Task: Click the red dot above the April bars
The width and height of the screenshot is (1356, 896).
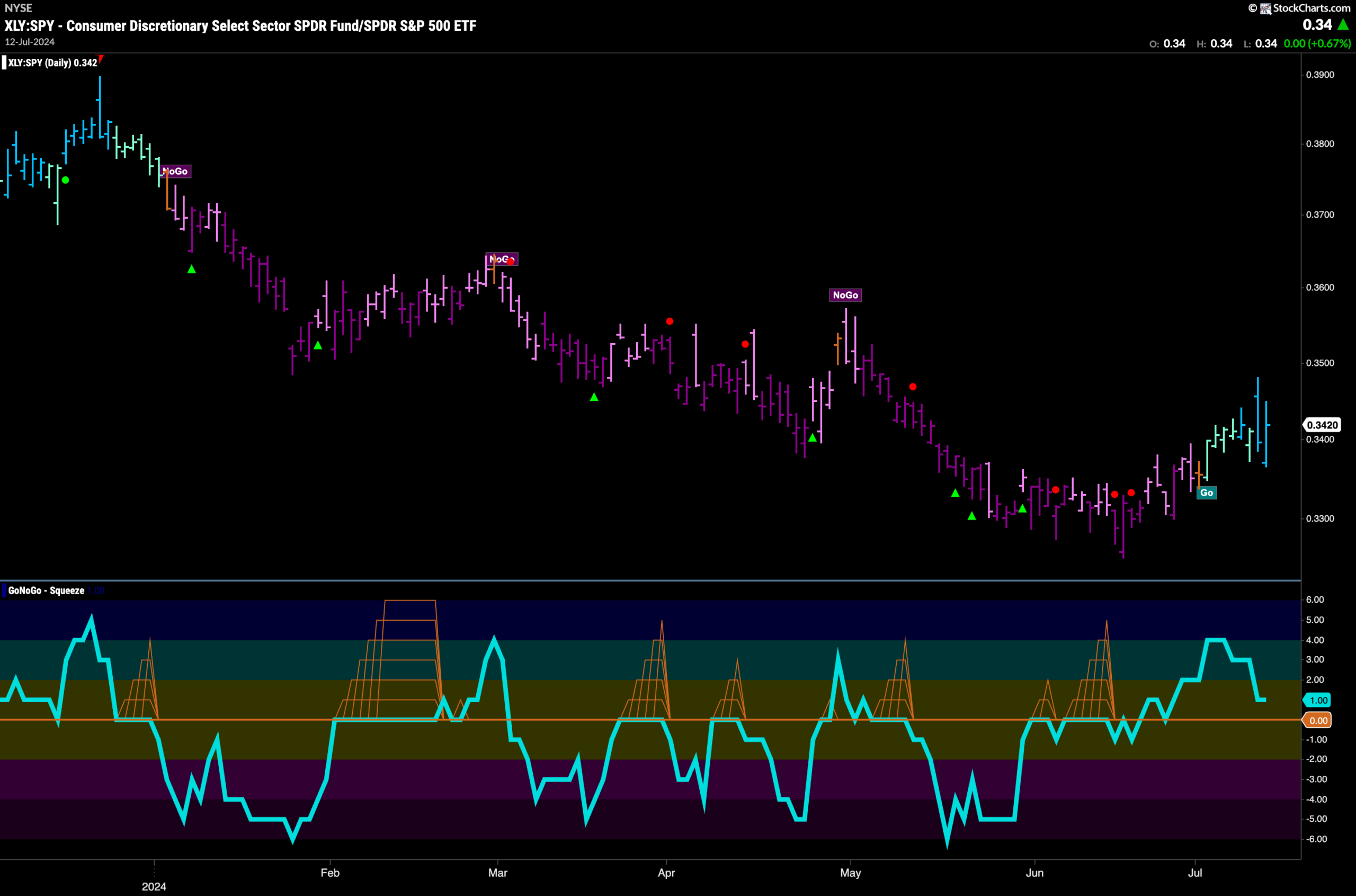Action: (670, 321)
